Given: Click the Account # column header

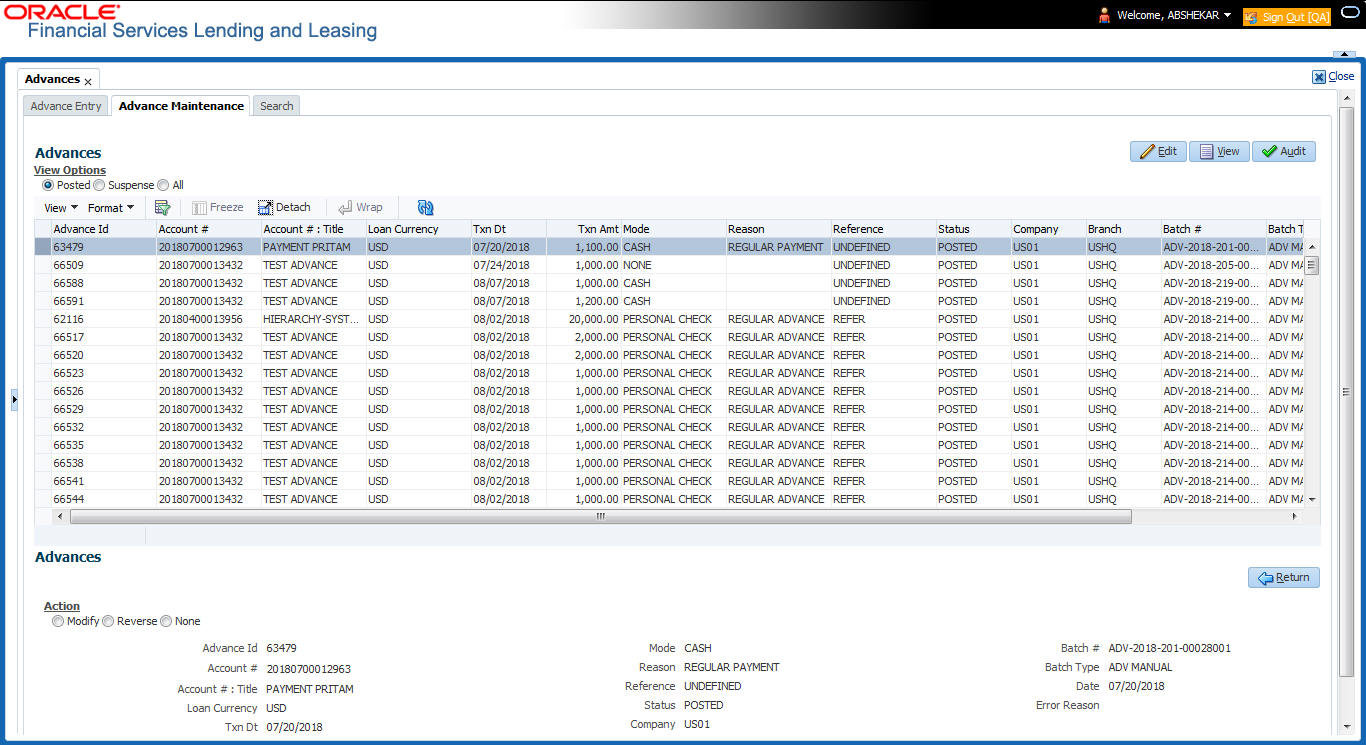Looking at the screenshot, I should (209, 229).
